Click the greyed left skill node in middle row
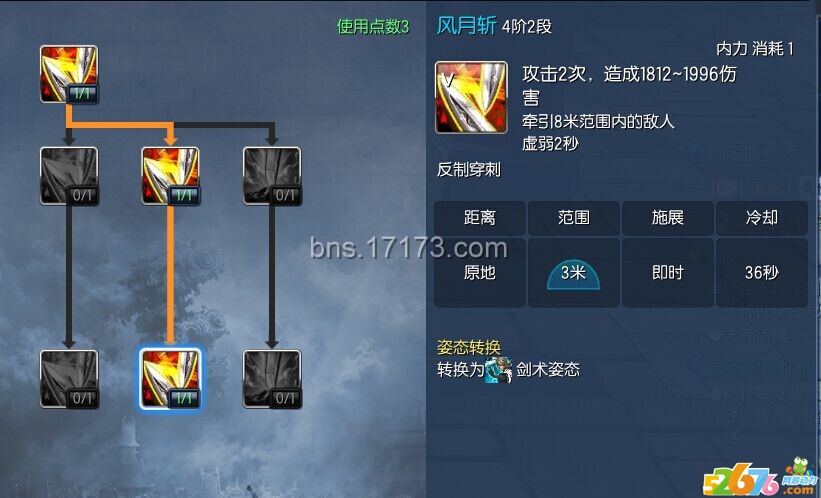This screenshot has width=821, height=498. tap(69, 175)
